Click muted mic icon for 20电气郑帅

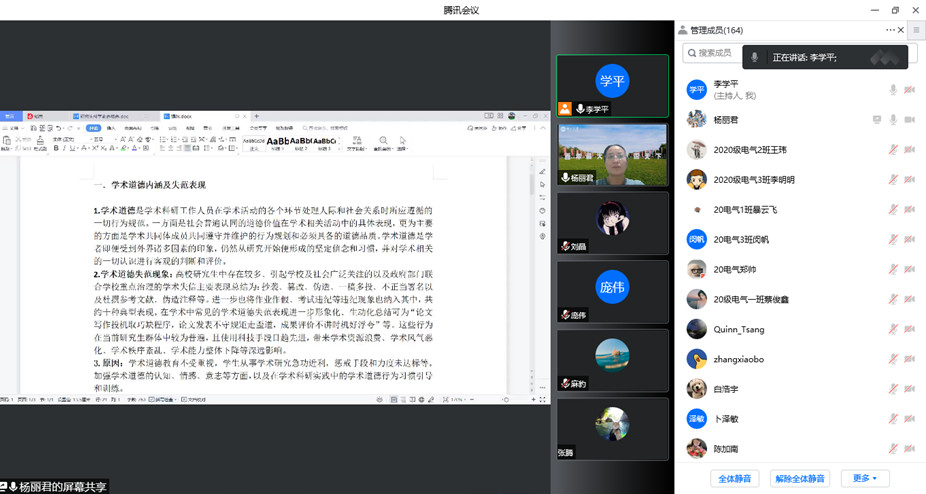[893, 270]
